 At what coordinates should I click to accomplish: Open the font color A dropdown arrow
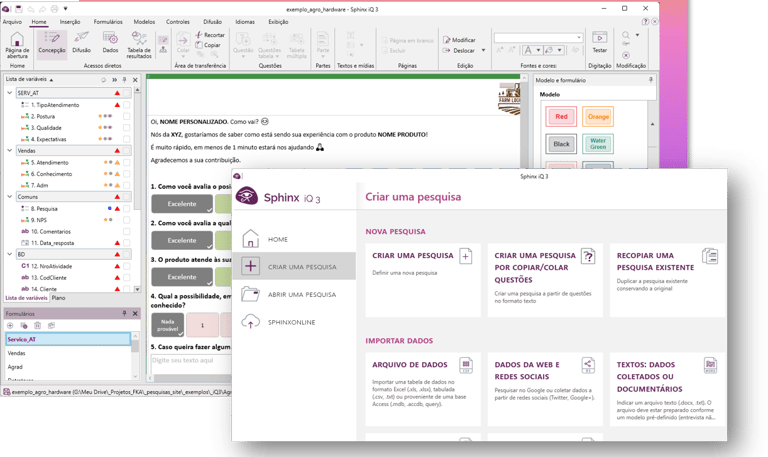pyautogui.click(x=538, y=50)
